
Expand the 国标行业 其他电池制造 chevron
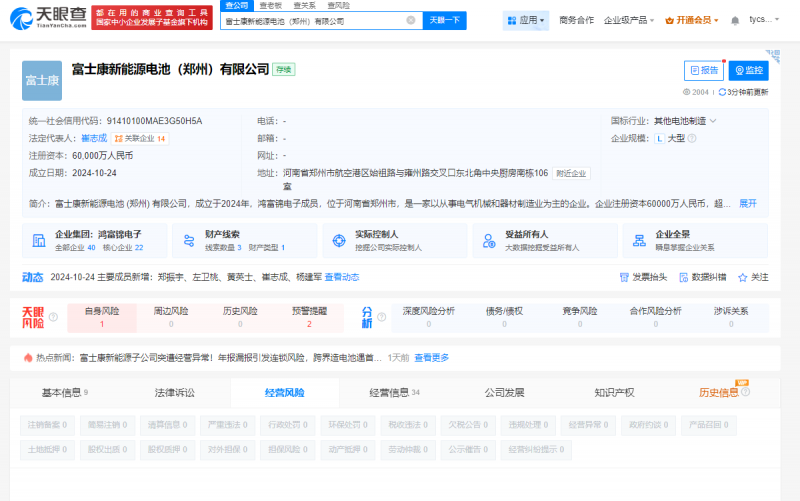click(713, 121)
